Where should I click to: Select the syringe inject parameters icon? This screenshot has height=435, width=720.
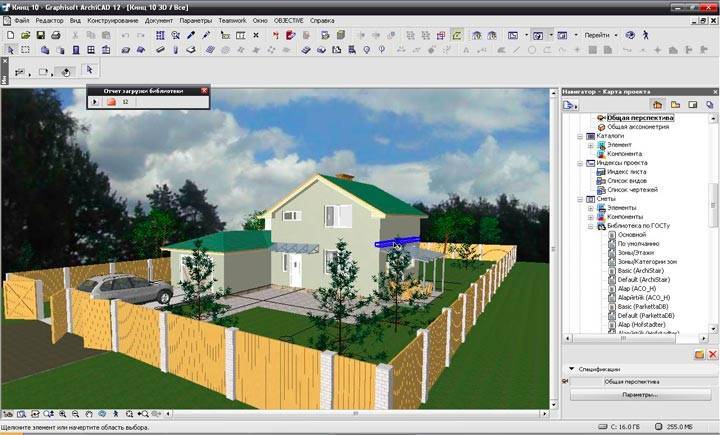(206, 35)
